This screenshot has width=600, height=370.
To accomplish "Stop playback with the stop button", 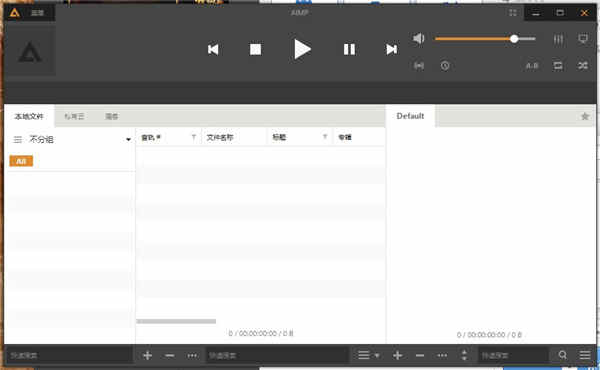I will (255, 49).
